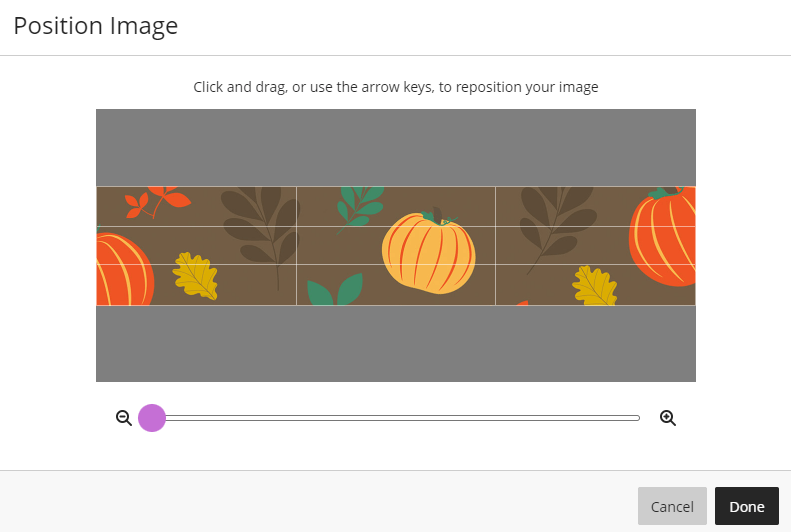Click the yellow-orange pumpkin in the image center
Screen dimensions: 791x532
pos(429,254)
